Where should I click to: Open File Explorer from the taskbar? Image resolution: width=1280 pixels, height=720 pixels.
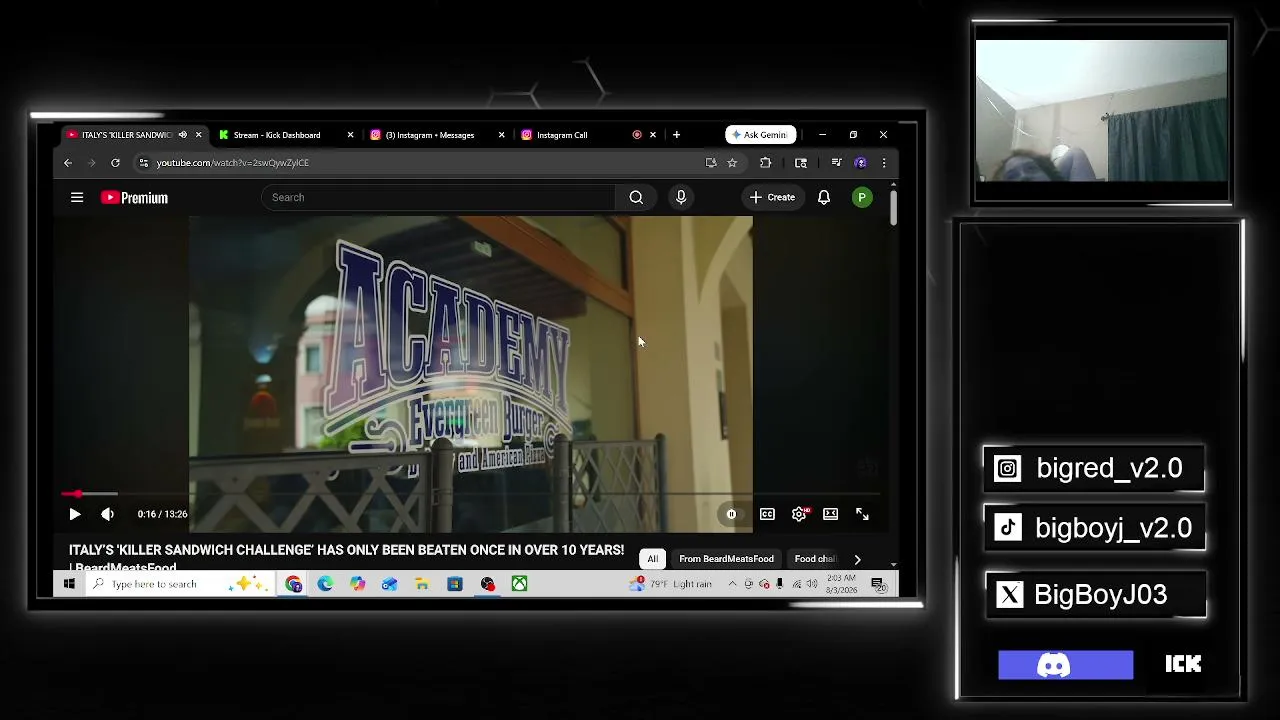coord(422,584)
